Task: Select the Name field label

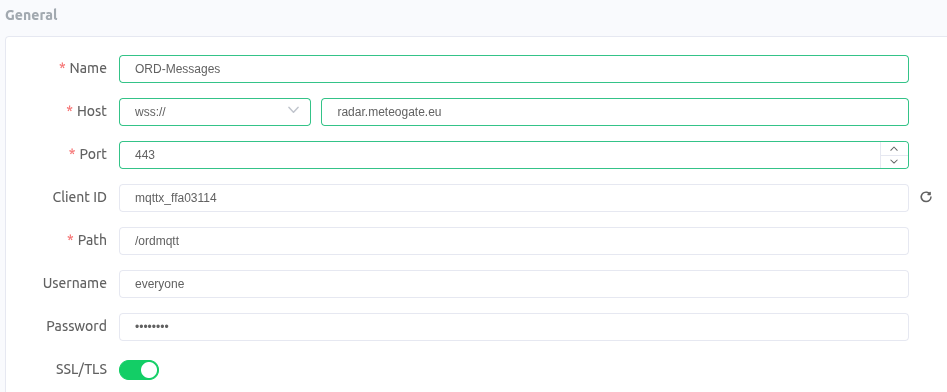Action: (x=88, y=68)
